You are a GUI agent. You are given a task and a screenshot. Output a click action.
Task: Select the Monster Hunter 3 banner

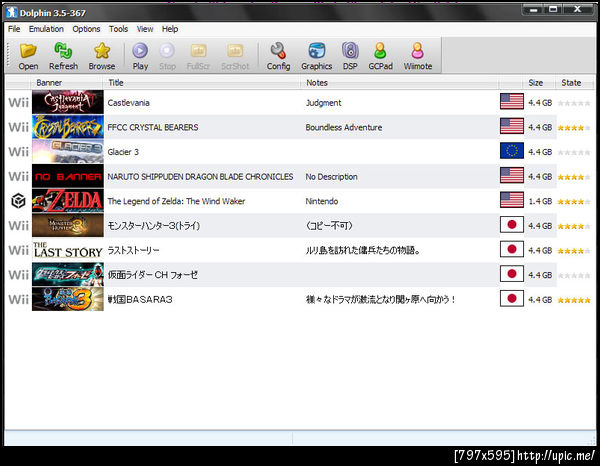(x=68, y=225)
